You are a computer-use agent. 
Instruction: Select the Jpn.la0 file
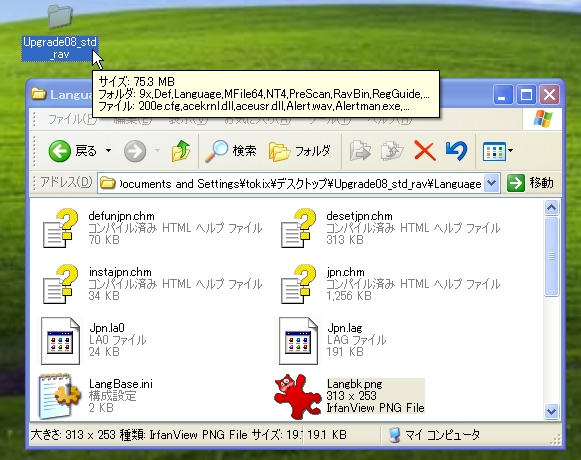pos(94,341)
